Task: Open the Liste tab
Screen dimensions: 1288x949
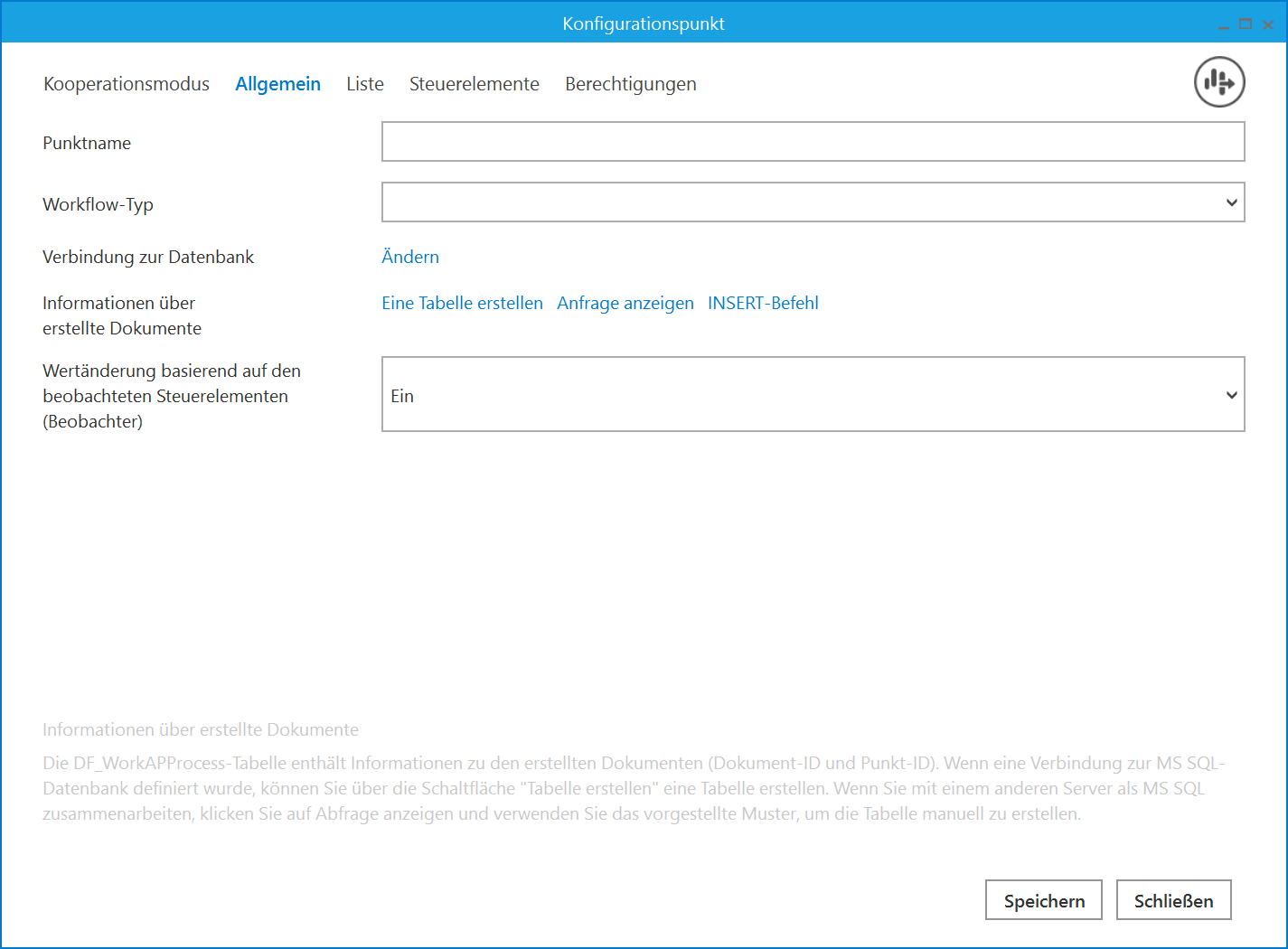Action: 365,84
